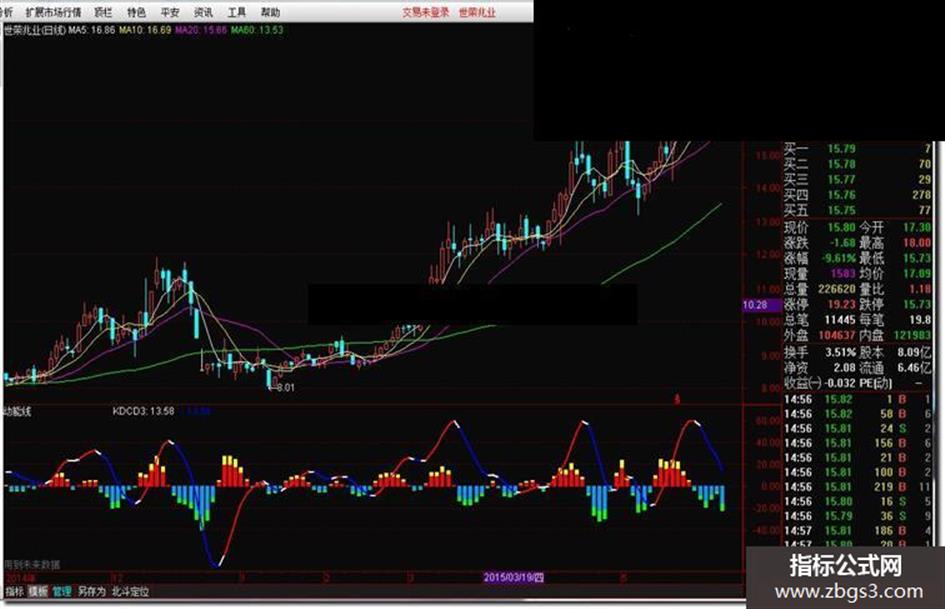Click the 最高 value 18.00
This screenshot has height=609, width=945.
pyautogui.click(x=916, y=242)
